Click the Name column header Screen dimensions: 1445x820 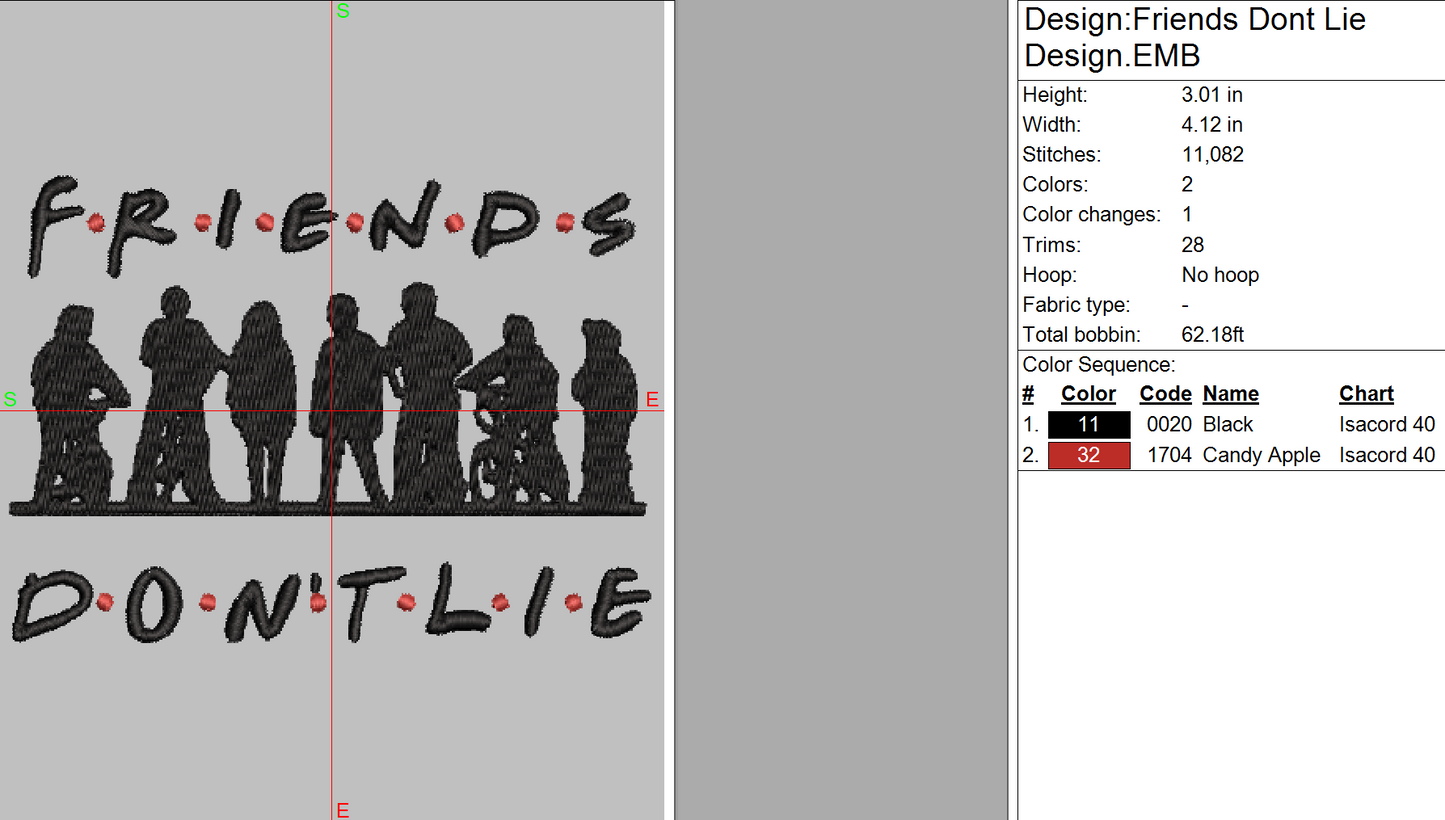[x=1230, y=394]
